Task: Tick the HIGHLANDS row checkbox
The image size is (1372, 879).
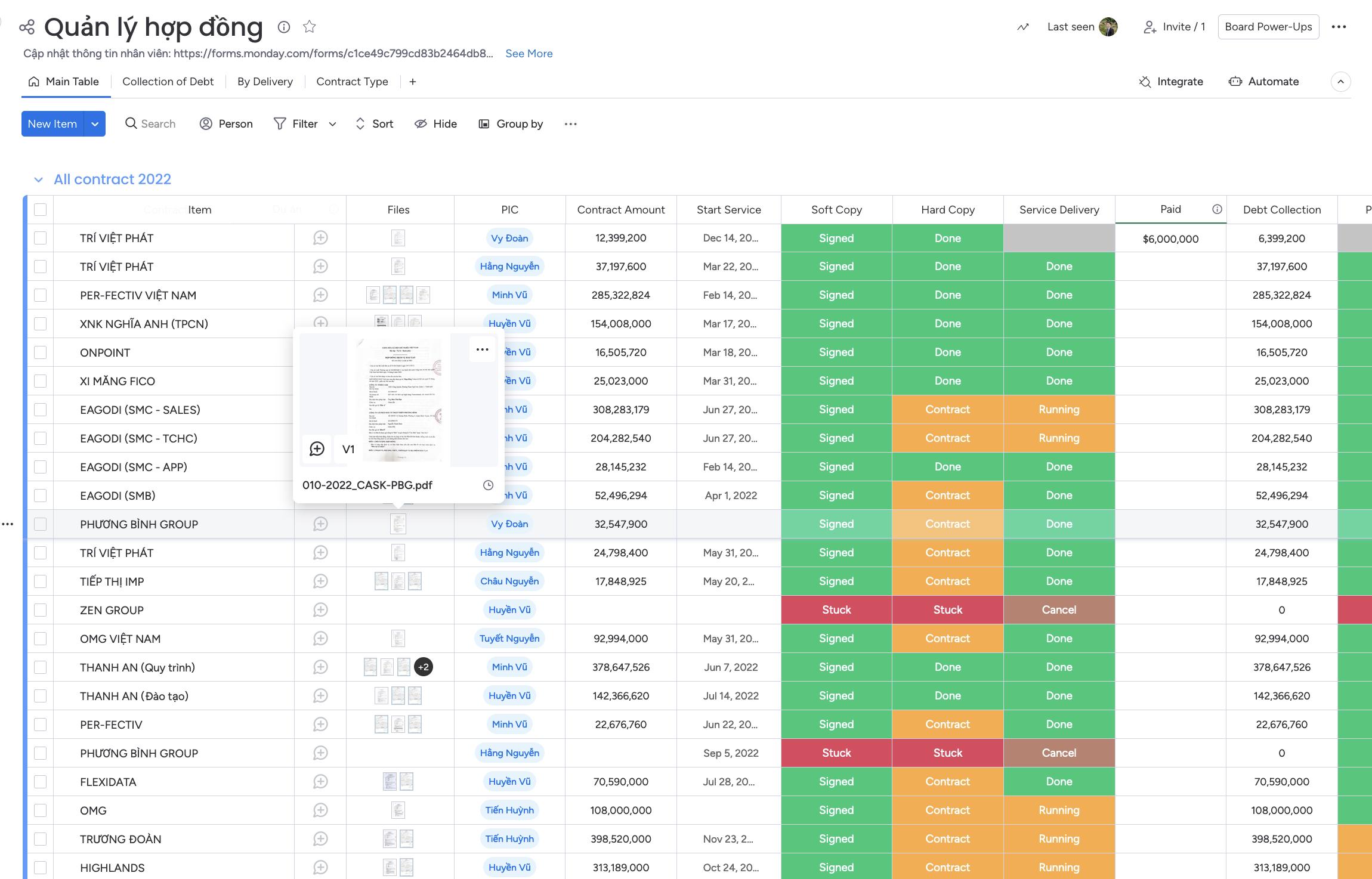Action: 41,868
